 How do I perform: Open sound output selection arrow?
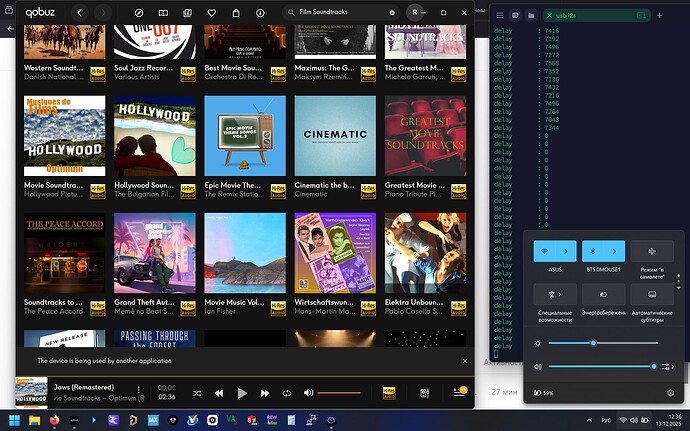point(668,366)
